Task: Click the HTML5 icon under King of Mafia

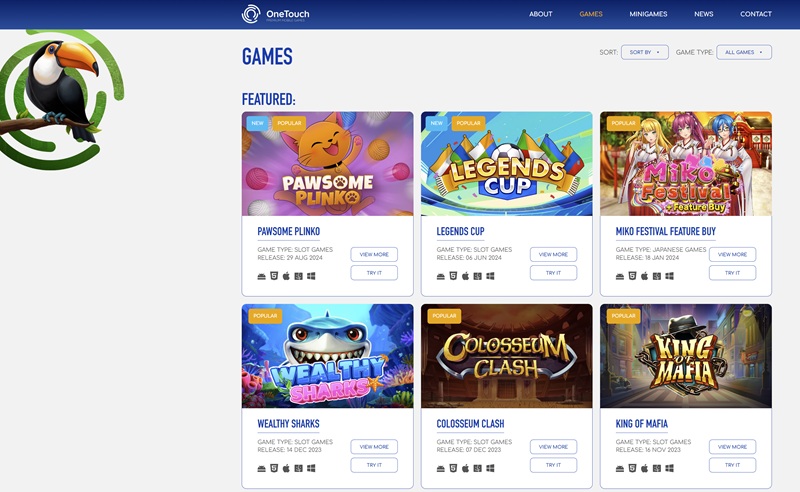Action: [x=632, y=468]
